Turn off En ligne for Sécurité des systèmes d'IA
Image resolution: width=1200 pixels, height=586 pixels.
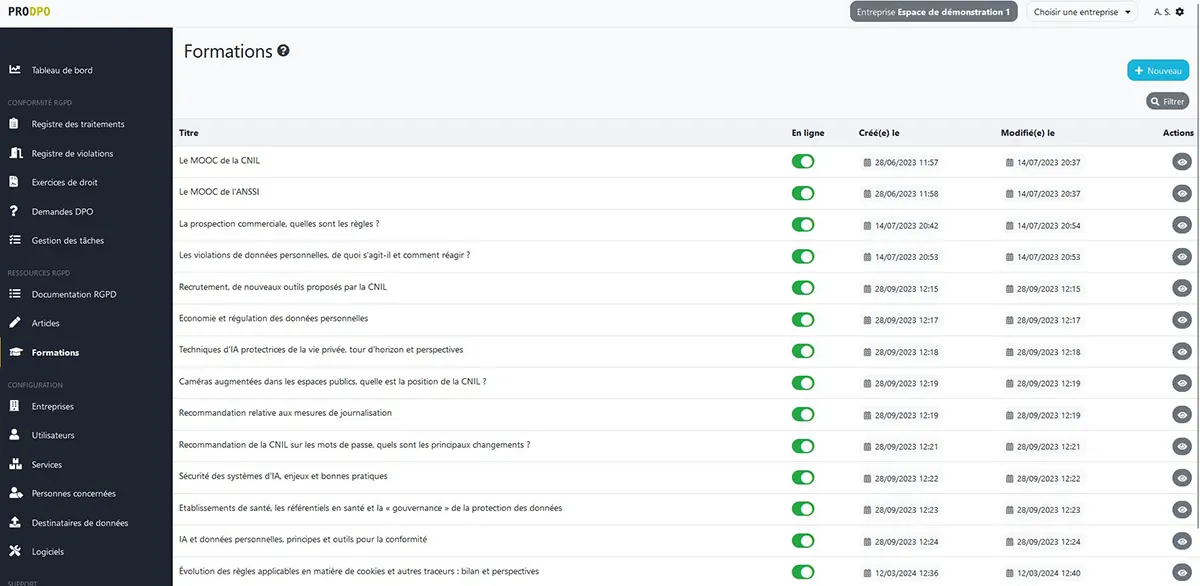pyautogui.click(x=802, y=477)
